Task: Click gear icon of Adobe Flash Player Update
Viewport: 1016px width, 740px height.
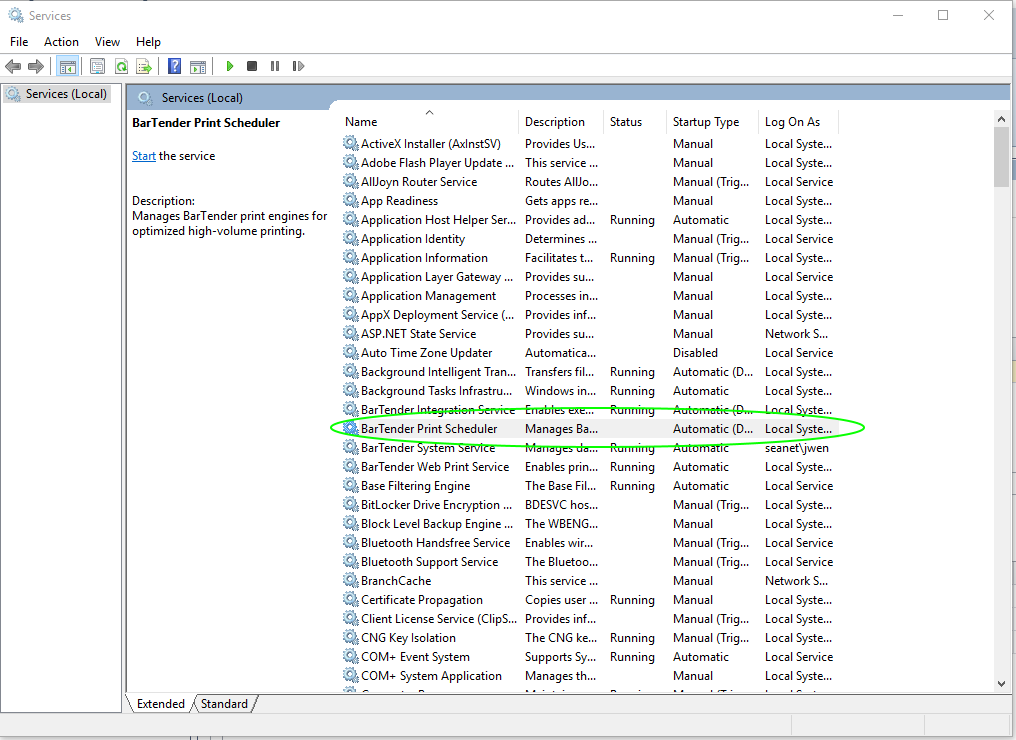Action: tap(351, 162)
